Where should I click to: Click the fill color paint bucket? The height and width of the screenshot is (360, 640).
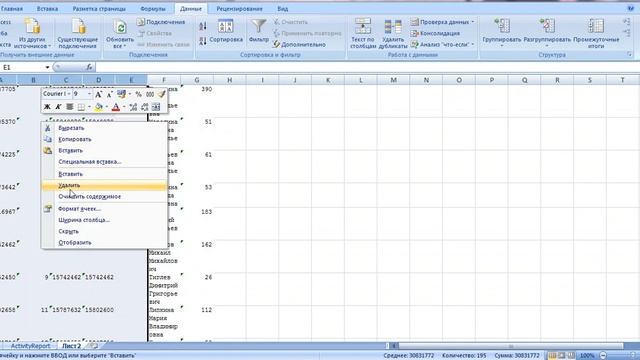(98, 107)
